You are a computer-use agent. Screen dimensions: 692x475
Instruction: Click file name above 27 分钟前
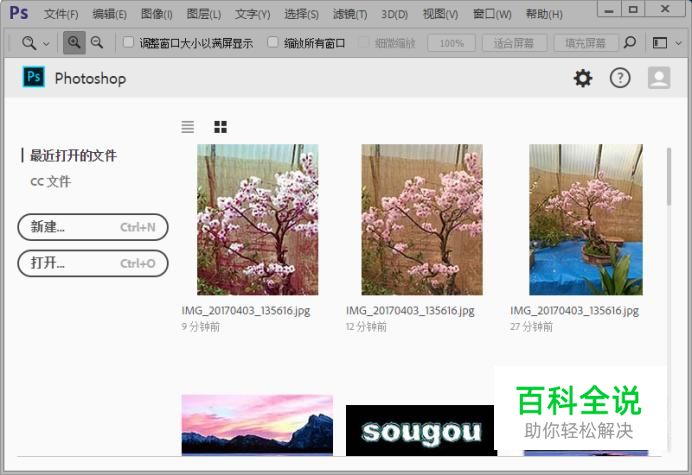(x=574, y=311)
